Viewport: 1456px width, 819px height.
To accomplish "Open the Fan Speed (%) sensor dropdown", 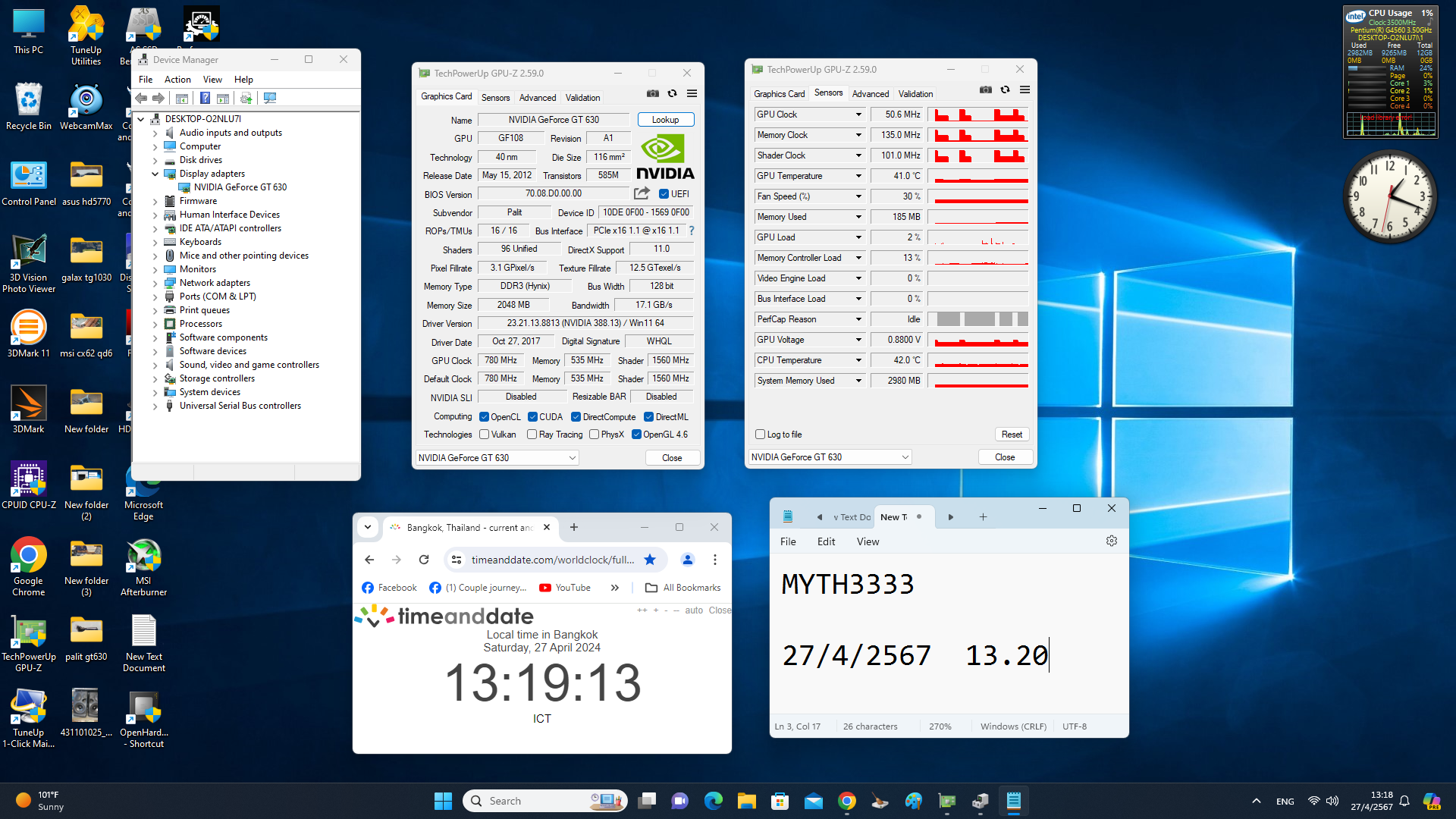I will (858, 196).
